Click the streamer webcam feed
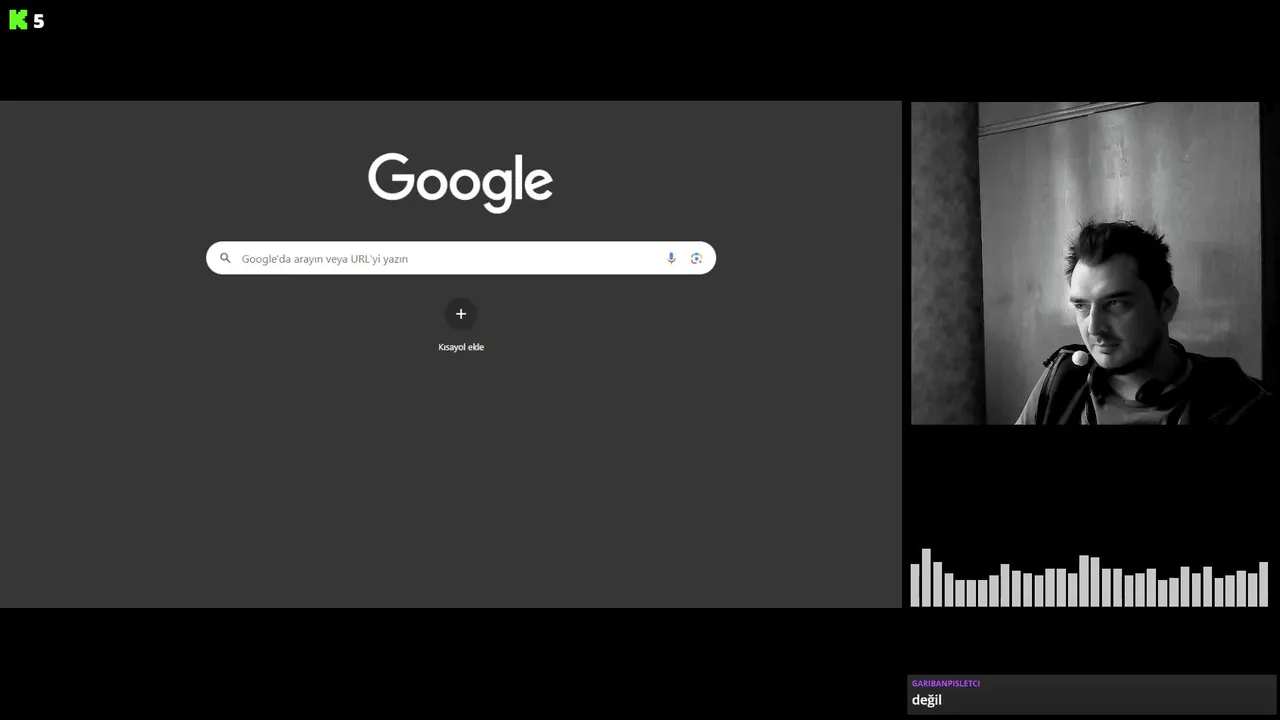 (1085, 263)
